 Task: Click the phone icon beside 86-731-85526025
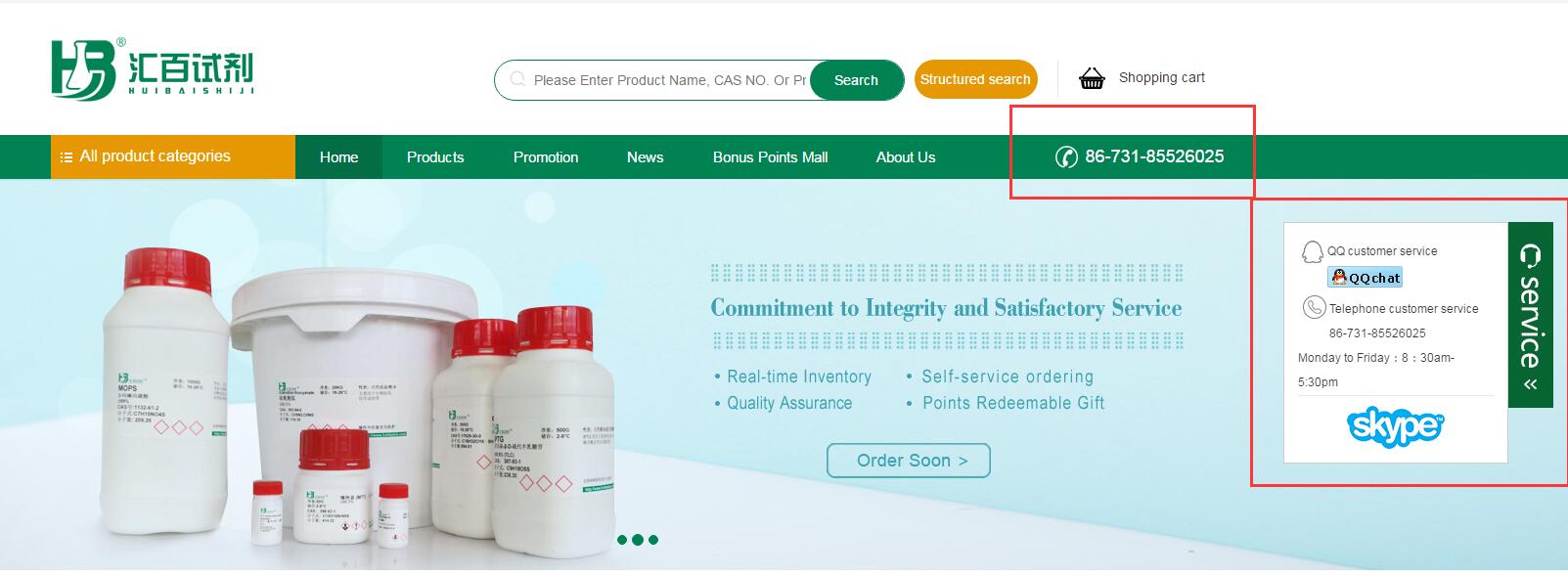[x=1066, y=156]
